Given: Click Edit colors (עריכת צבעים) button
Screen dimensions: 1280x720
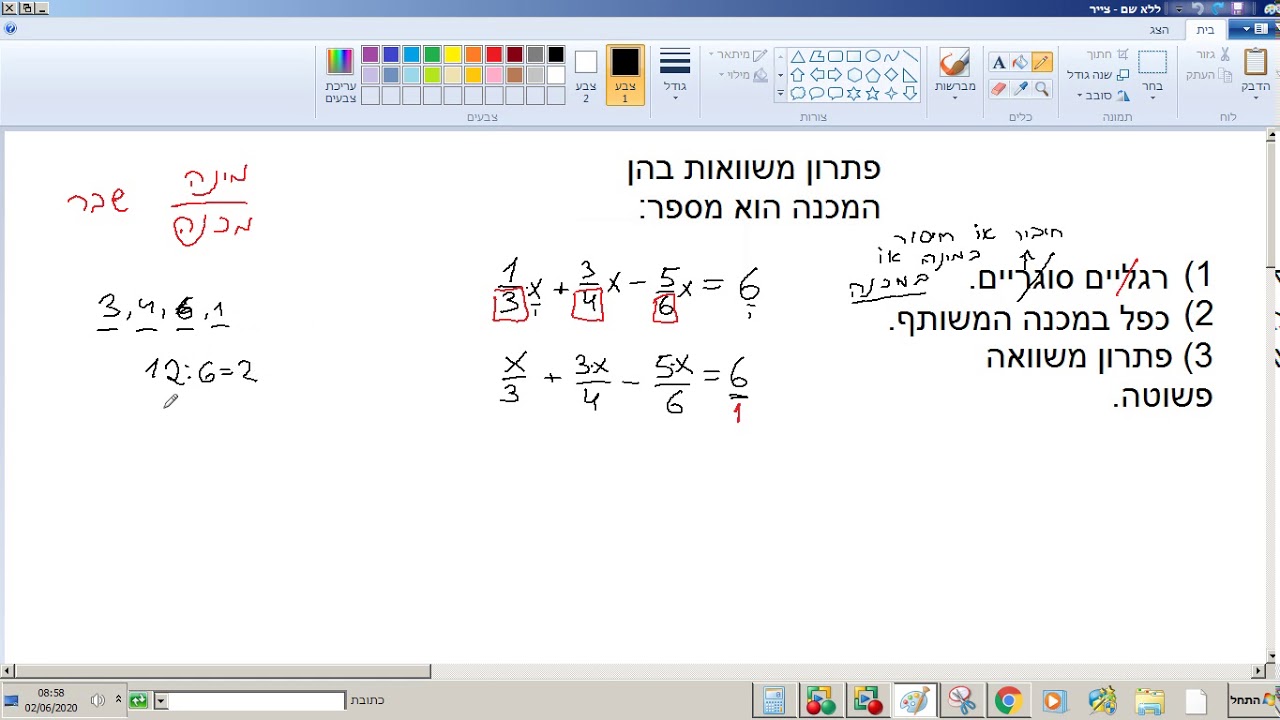Looking at the screenshot, I should tap(340, 75).
